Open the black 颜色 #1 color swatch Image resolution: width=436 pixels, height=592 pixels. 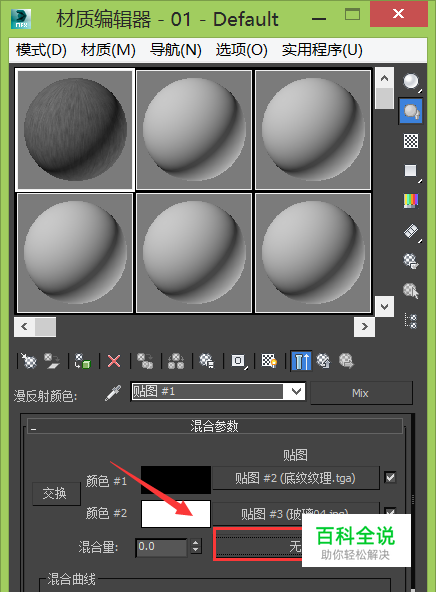tap(176, 479)
